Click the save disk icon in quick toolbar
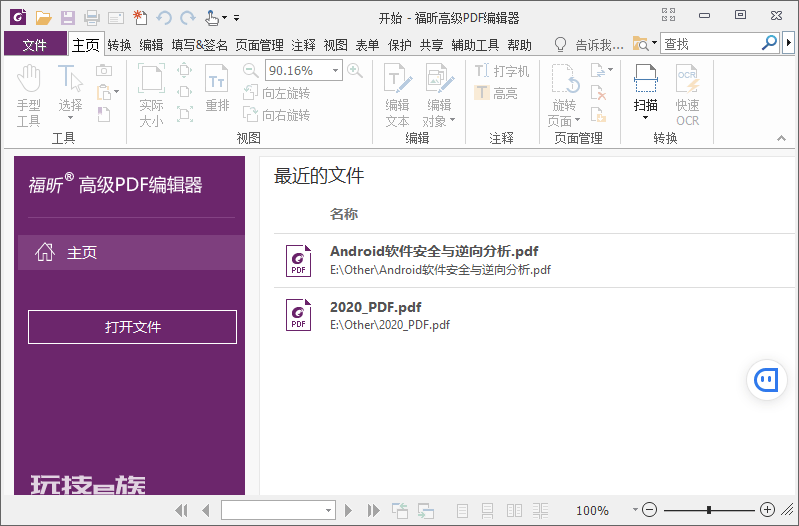 click(68, 18)
